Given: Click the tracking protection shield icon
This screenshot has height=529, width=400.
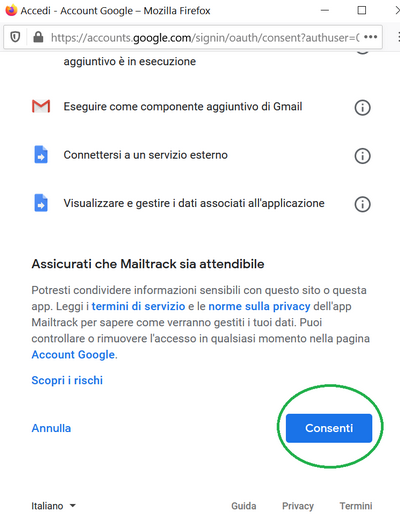Looking at the screenshot, I should coord(15,37).
